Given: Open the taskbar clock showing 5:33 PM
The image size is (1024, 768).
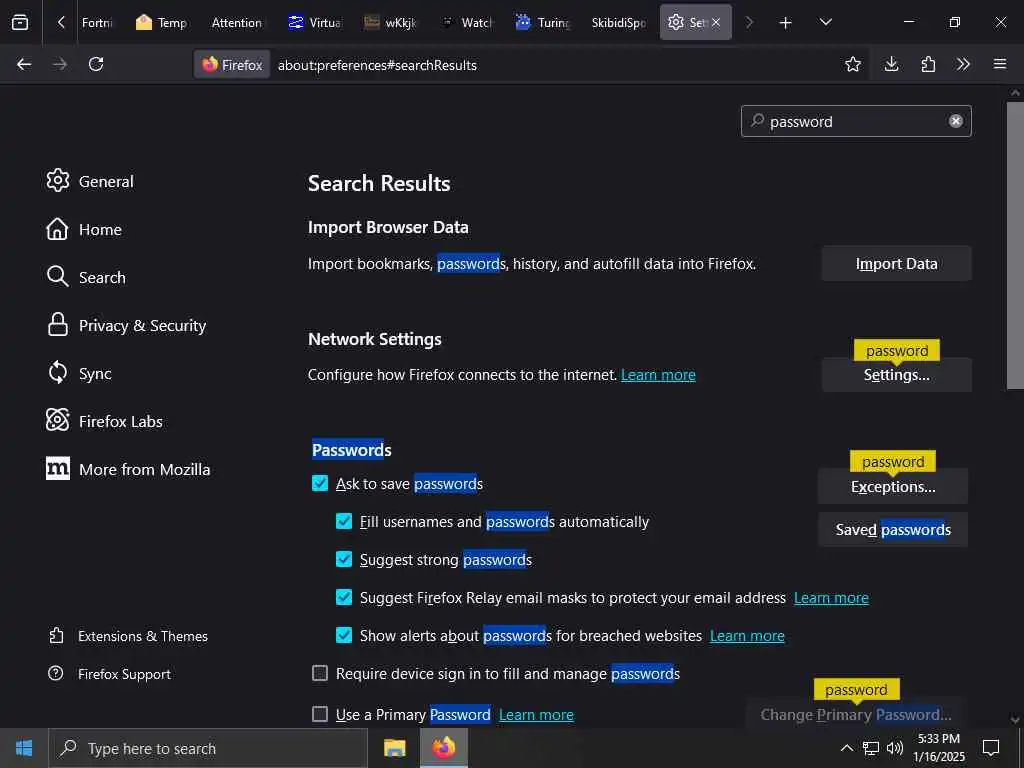Looking at the screenshot, I should [938, 748].
